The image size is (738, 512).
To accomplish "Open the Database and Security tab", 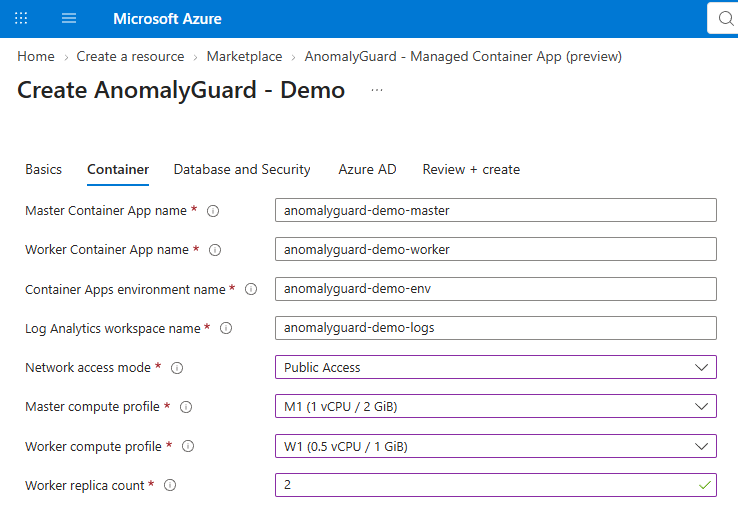I will tap(242, 169).
